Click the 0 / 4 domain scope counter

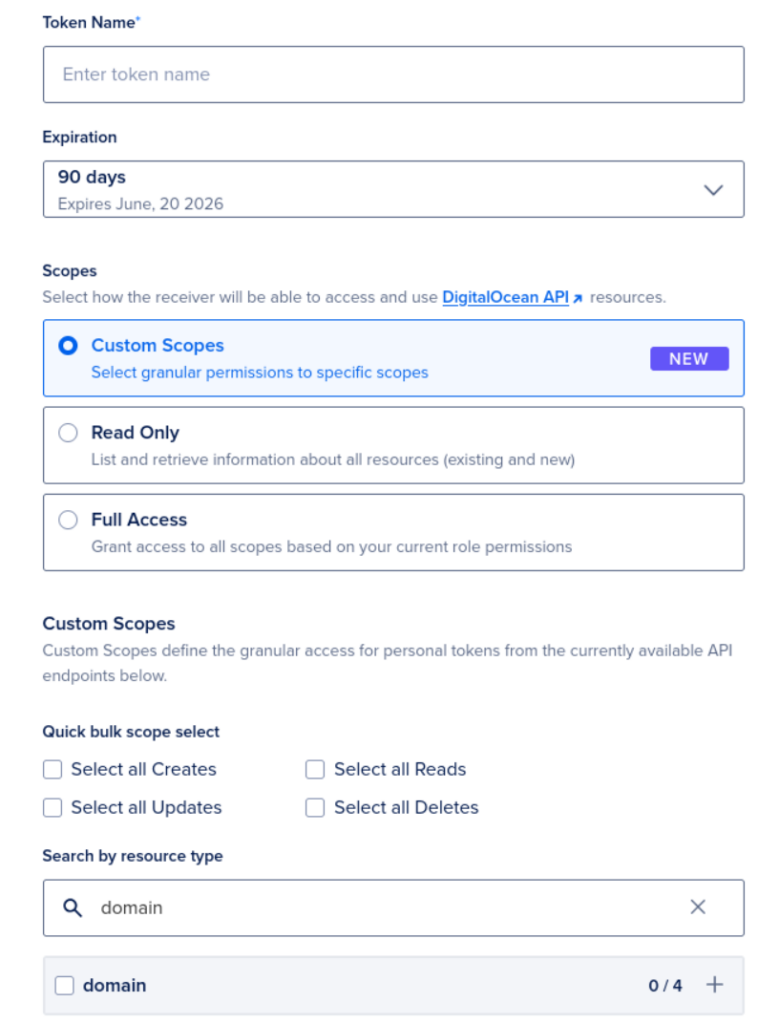click(665, 986)
